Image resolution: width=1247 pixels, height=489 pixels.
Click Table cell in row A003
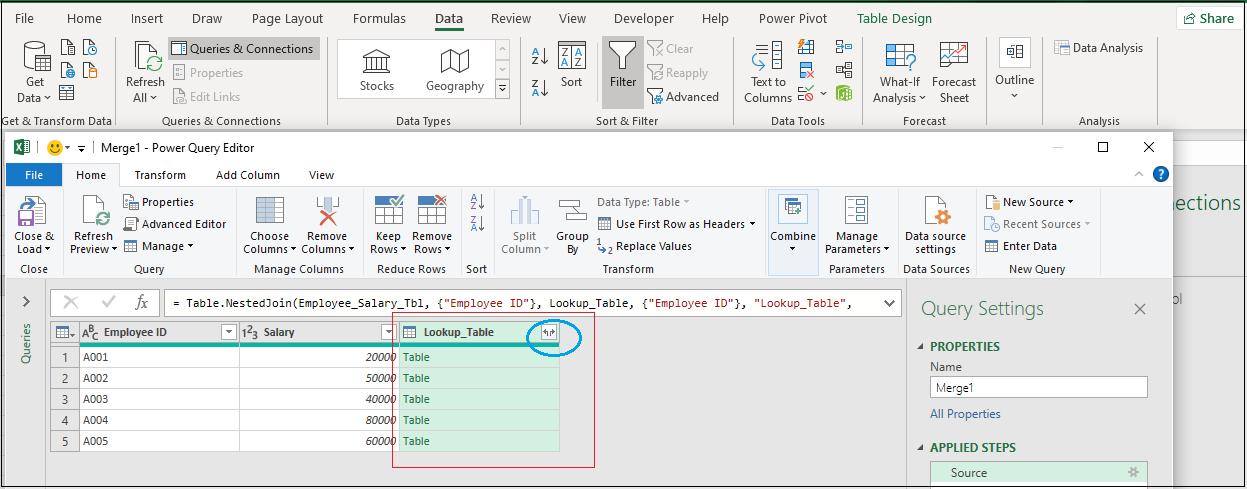point(479,399)
